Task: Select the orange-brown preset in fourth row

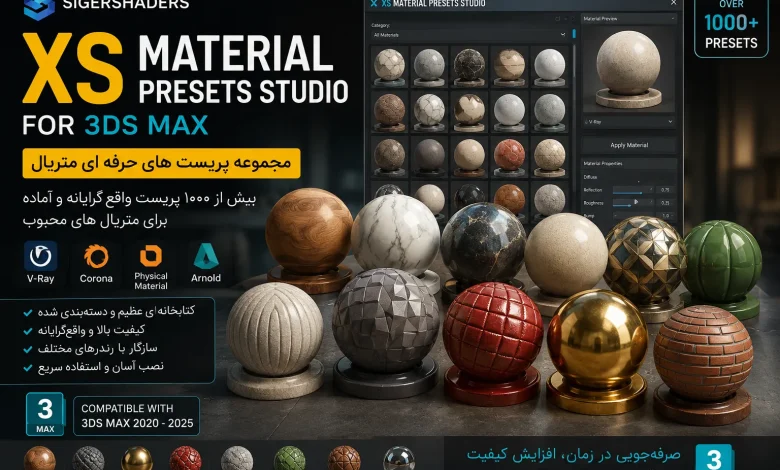Action: pyautogui.click(x=509, y=198)
